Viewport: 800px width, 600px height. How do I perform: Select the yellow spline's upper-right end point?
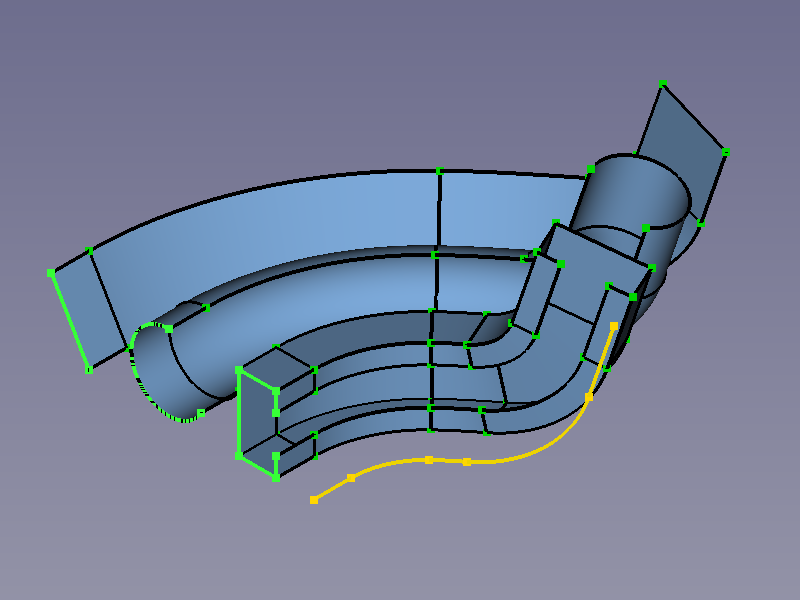(x=613, y=326)
